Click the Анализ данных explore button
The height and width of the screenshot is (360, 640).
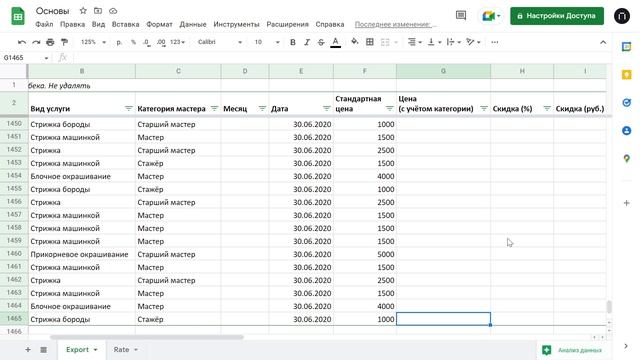point(573,350)
